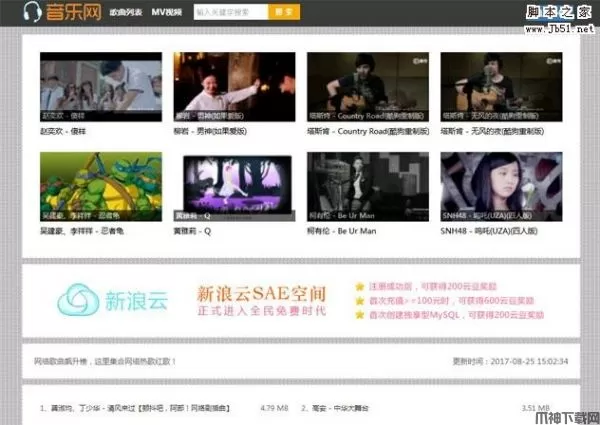
Task: Focus the keyword search input field
Action: (231, 12)
